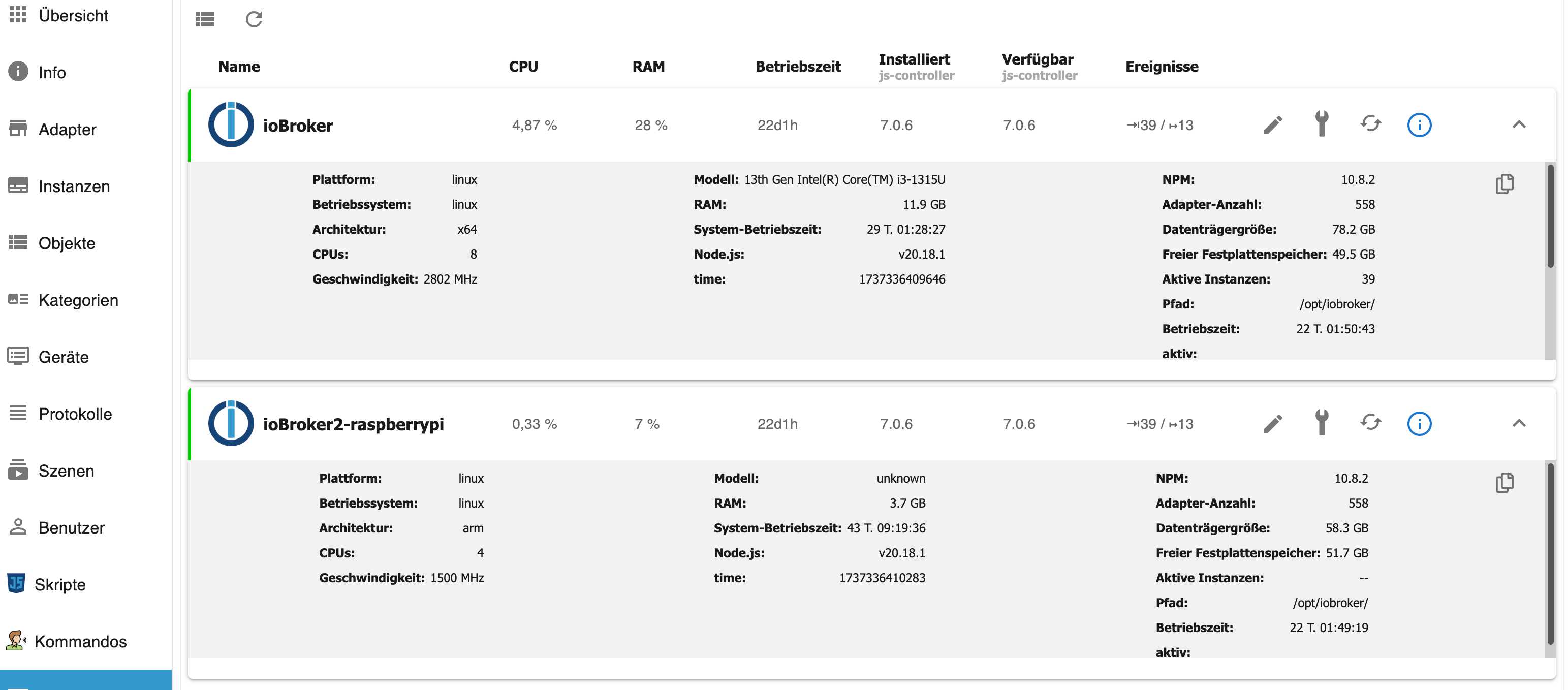Copy ioBroker host details to clipboard

(x=1504, y=184)
